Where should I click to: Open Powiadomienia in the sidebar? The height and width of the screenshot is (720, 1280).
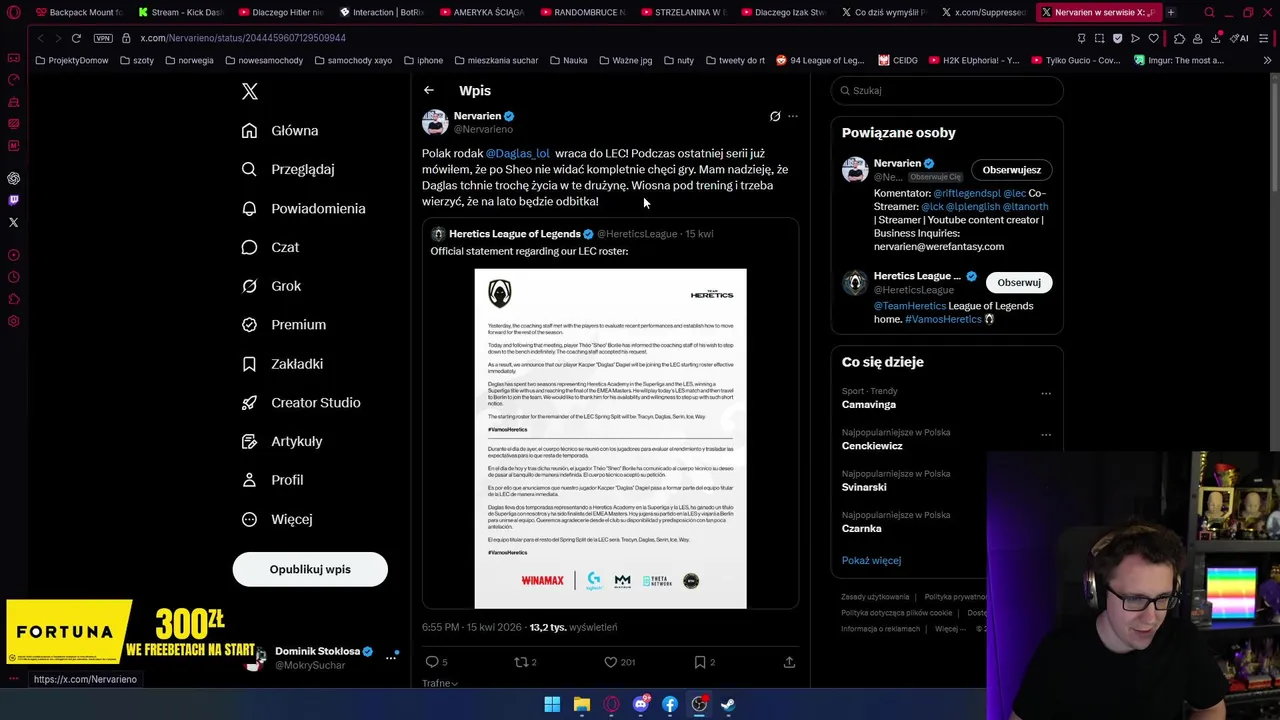pos(305,209)
